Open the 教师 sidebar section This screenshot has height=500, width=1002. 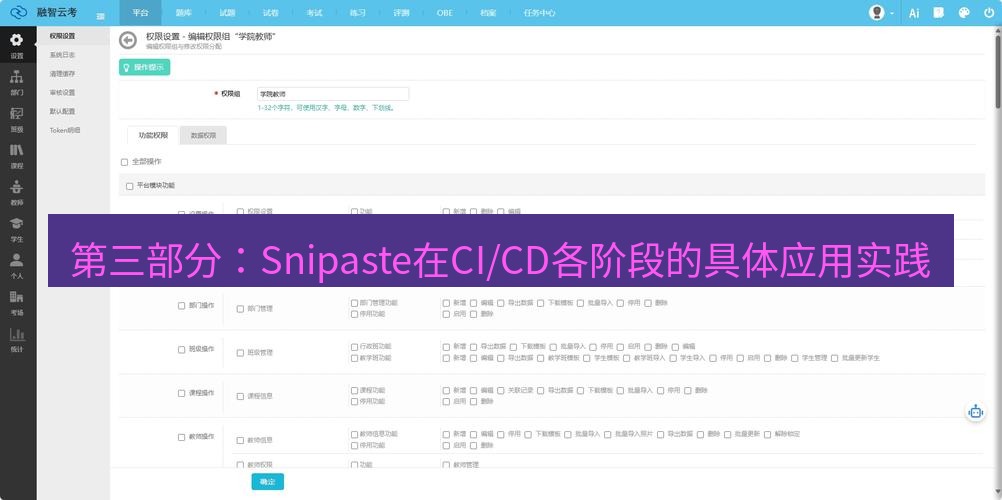click(17, 192)
